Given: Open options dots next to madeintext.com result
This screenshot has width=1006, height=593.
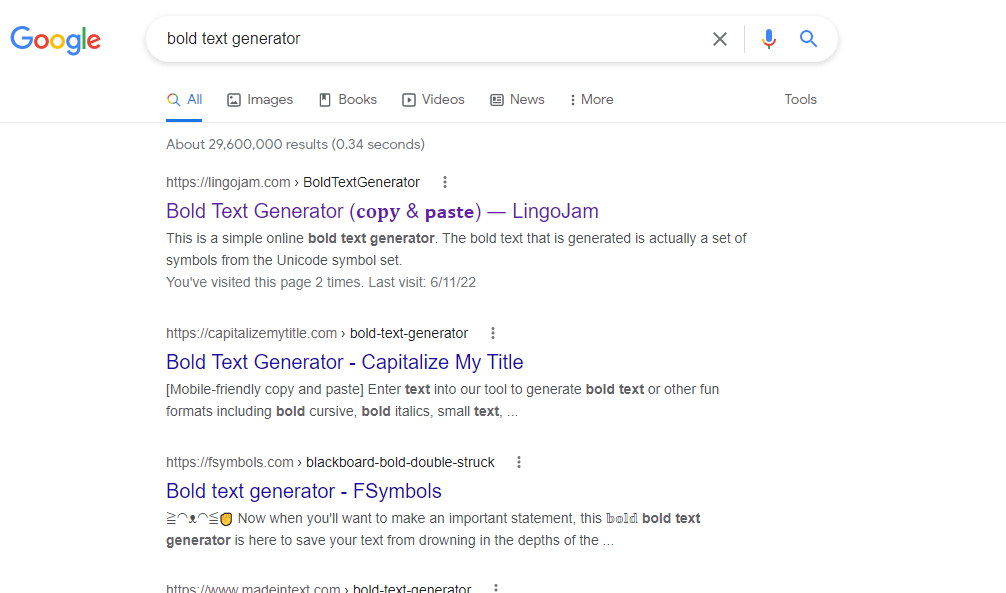Looking at the screenshot, I should point(495,588).
